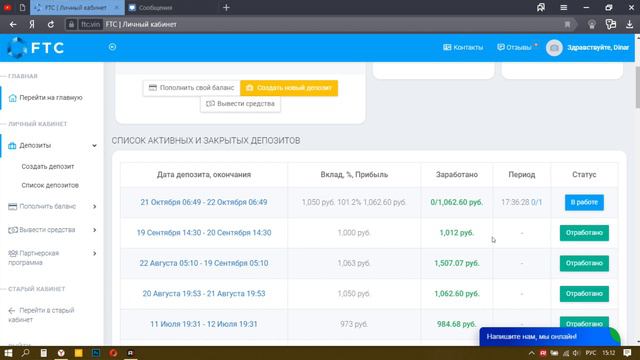Click the protect lightbulb icon in browser toolbar

pyautogui.click(x=592, y=24)
